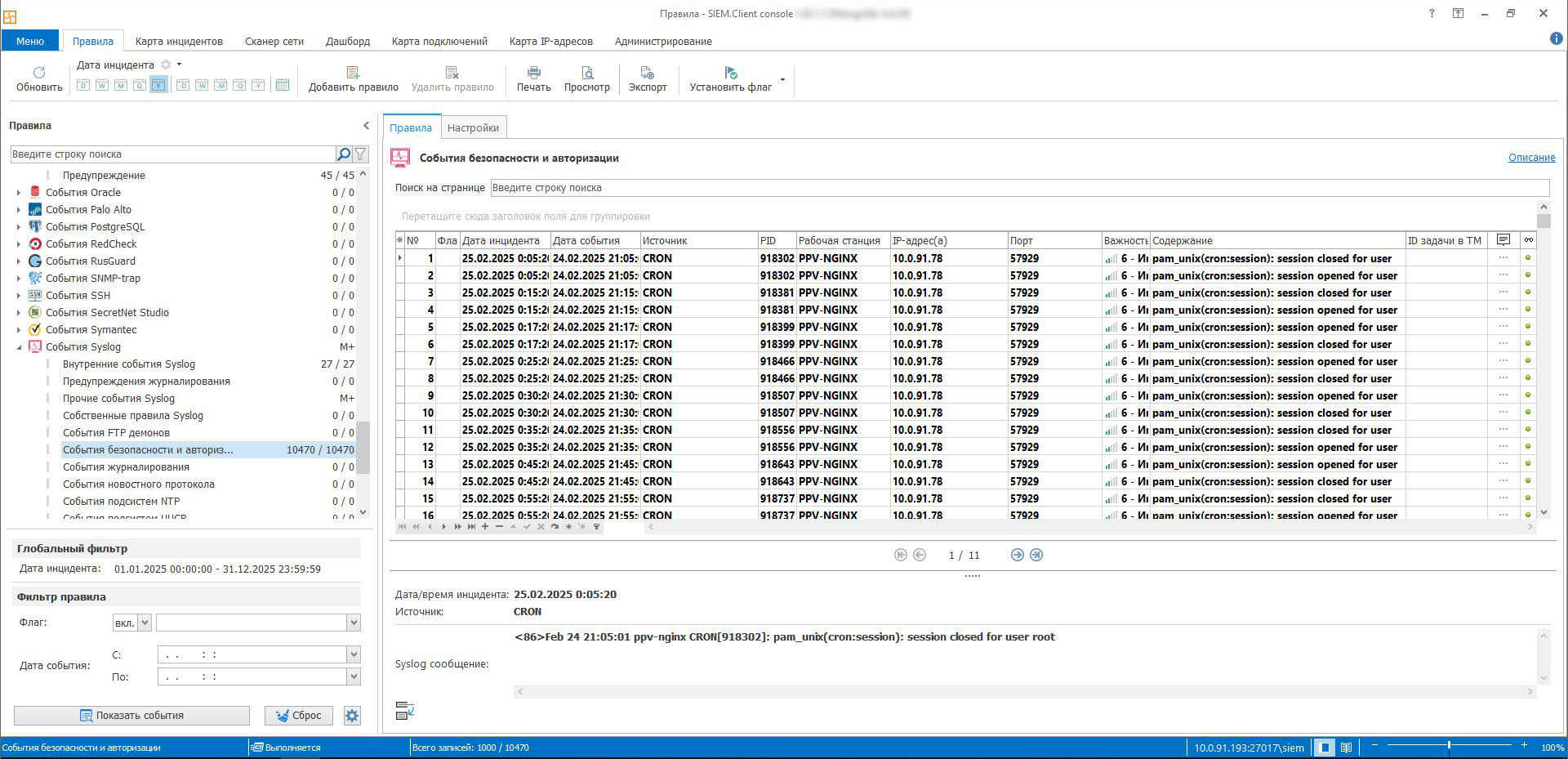Expand События Oracle tree node
The image size is (1568, 759).
[19, 193]
